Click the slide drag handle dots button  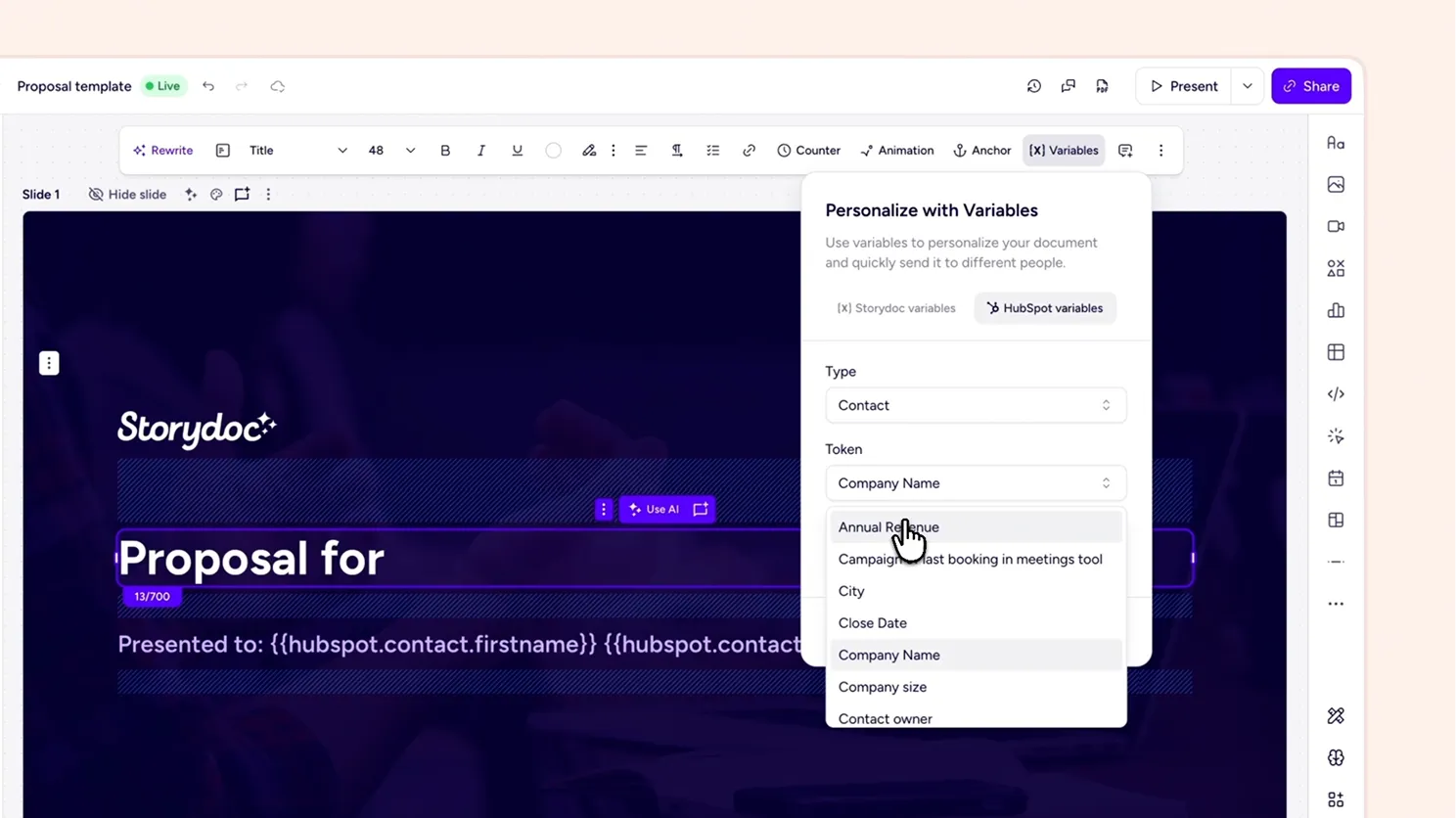(49, 363)
